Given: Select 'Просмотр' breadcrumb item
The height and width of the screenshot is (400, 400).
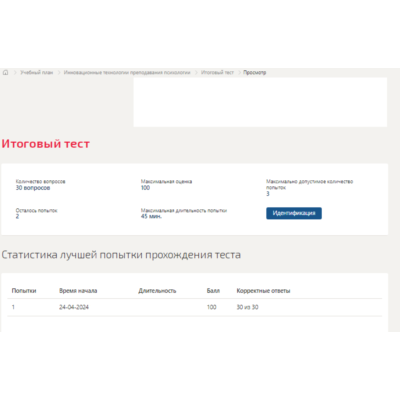Looking at the screenshot, I should click(x=255, y=72).
